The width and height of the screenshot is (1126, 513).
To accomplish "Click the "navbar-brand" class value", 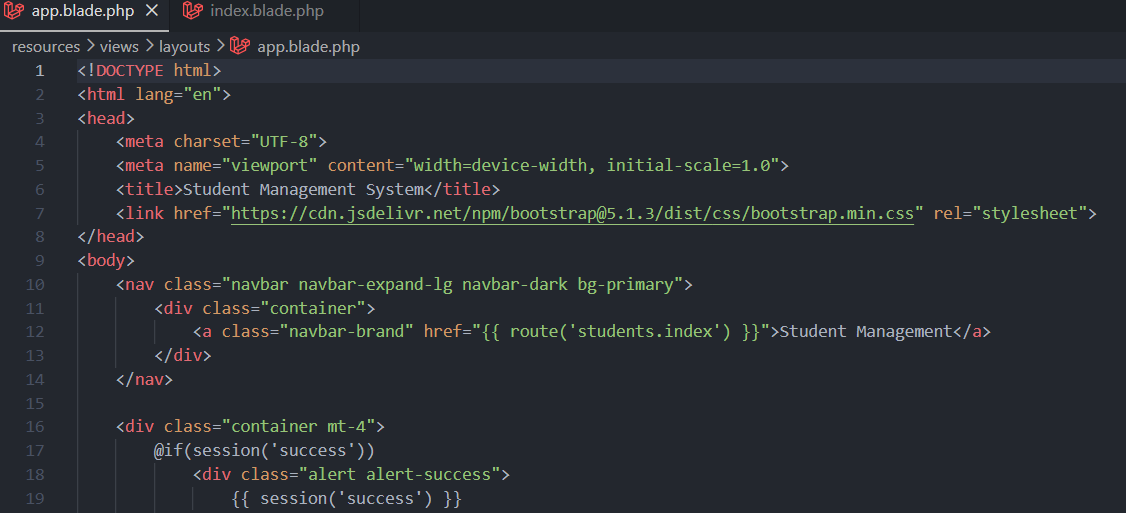I will pyautogui.click(x=347, y=332).
